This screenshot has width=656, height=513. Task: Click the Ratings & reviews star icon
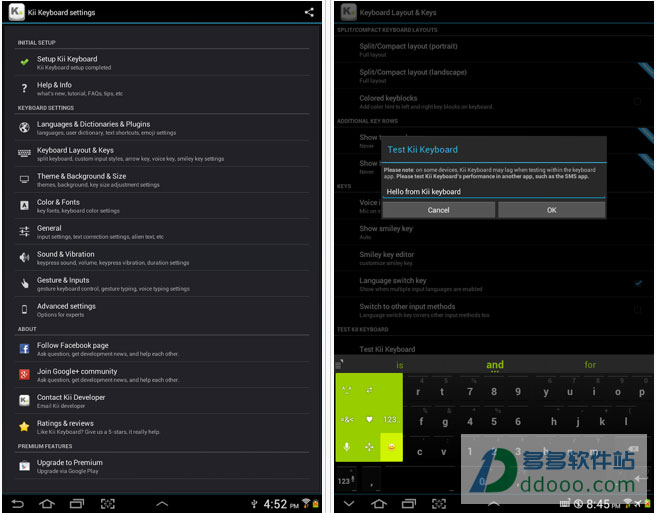pyautogui.click(x=24, y=426)
